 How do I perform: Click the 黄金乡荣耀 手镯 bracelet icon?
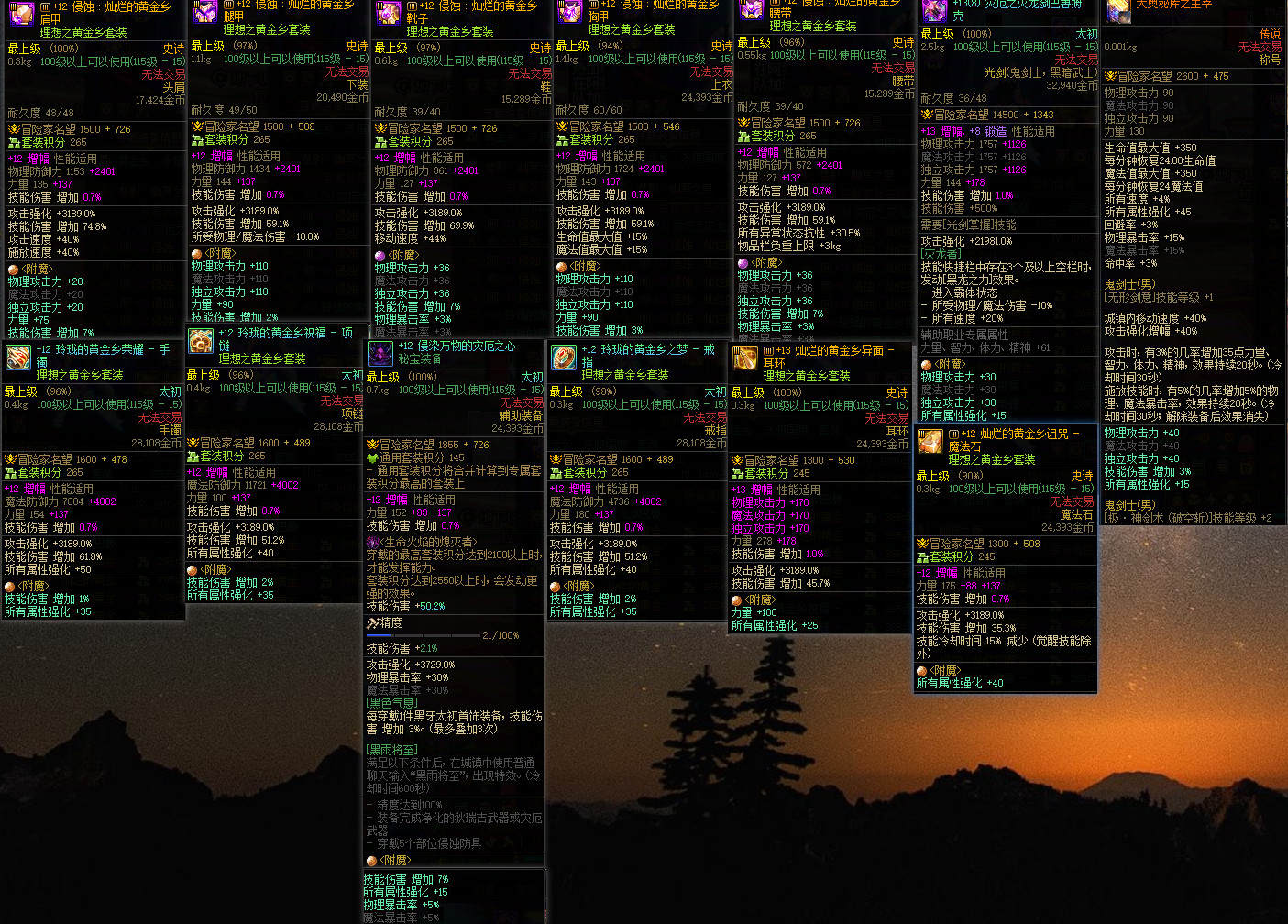(17, 357)
